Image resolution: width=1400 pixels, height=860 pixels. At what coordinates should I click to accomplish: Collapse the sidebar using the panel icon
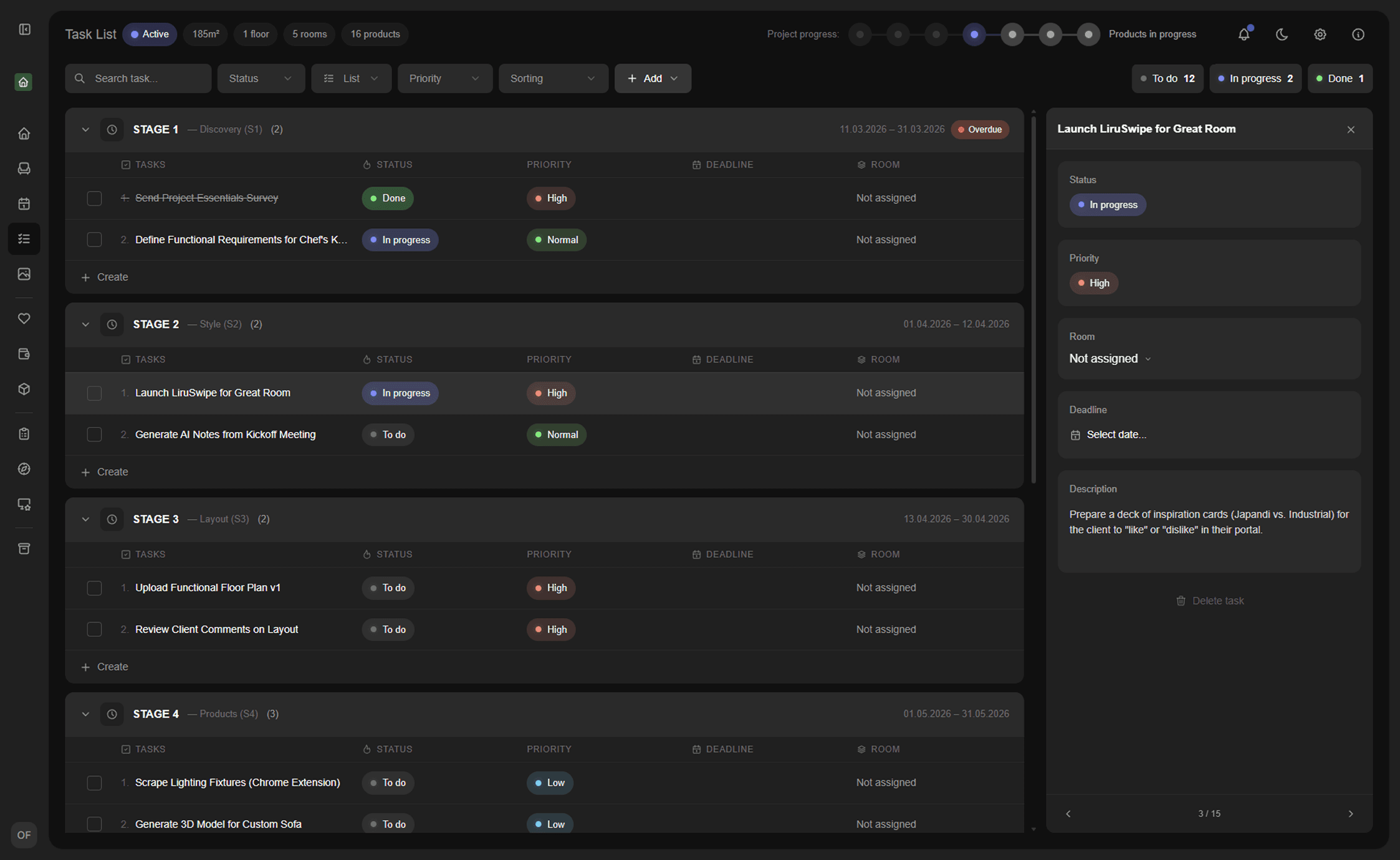(24, 29)
